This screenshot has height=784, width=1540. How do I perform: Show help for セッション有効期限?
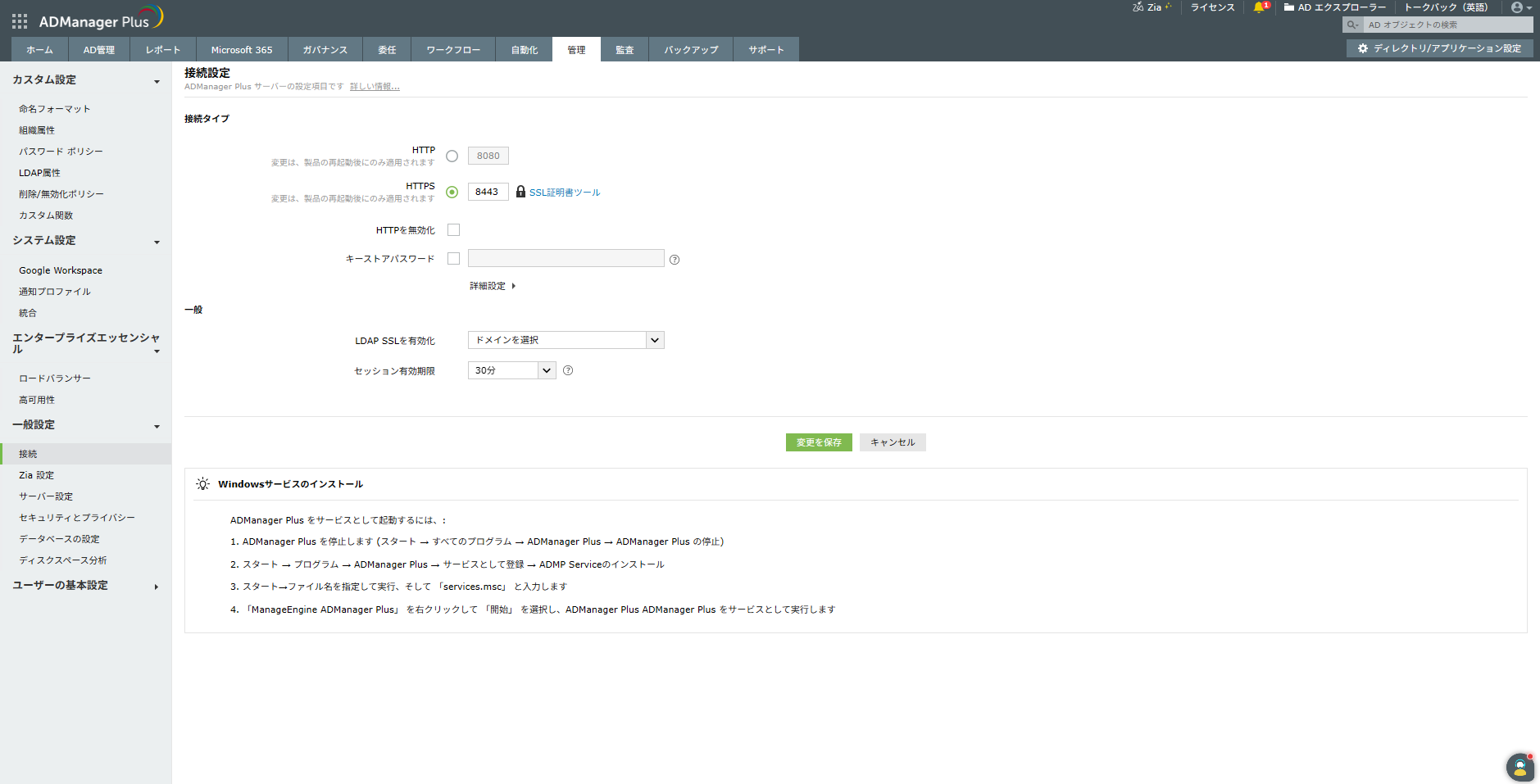click(568, 370)
